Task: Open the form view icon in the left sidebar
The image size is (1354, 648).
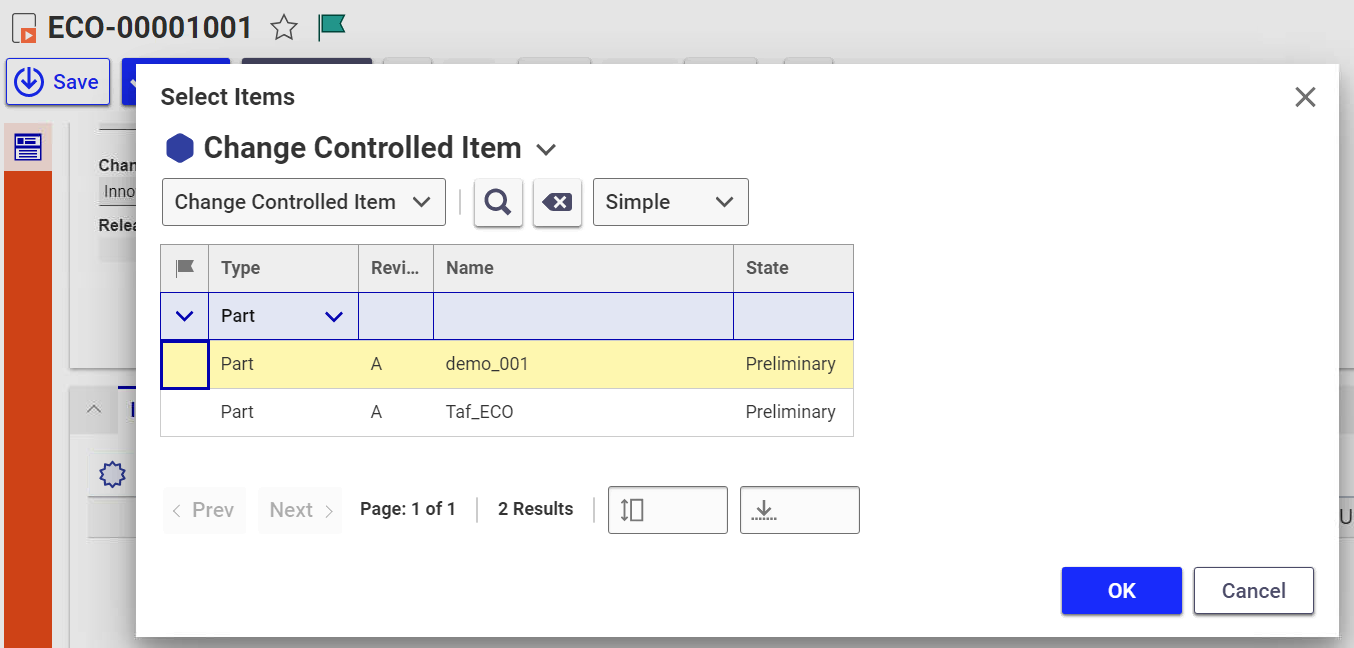Action: (x=28, y=147)
